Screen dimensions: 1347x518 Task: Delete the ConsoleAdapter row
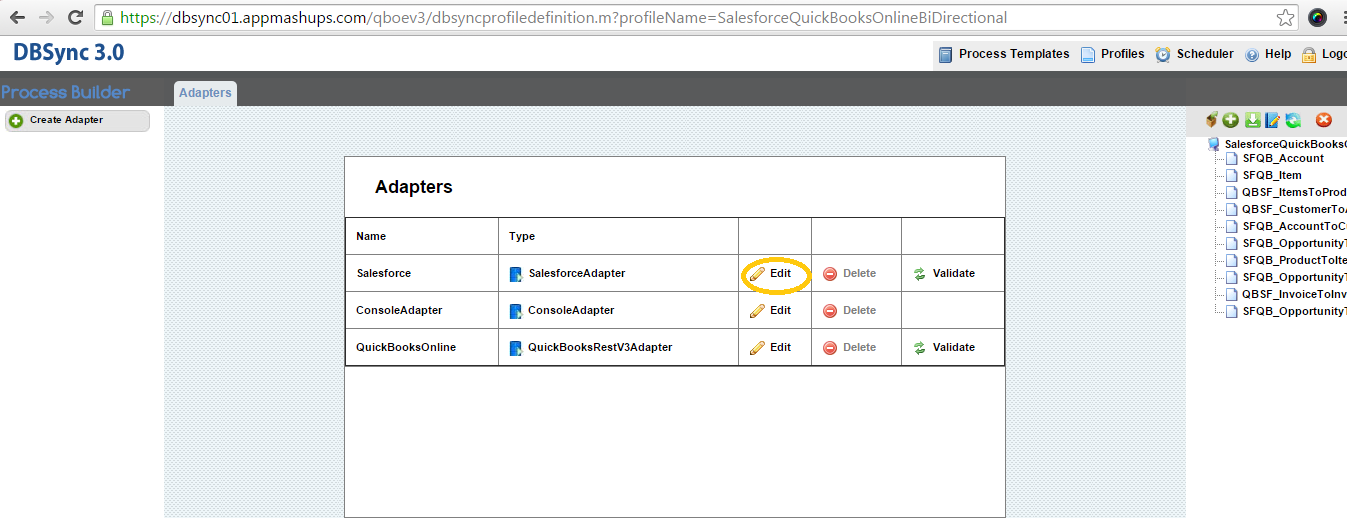tap(849, 310)
